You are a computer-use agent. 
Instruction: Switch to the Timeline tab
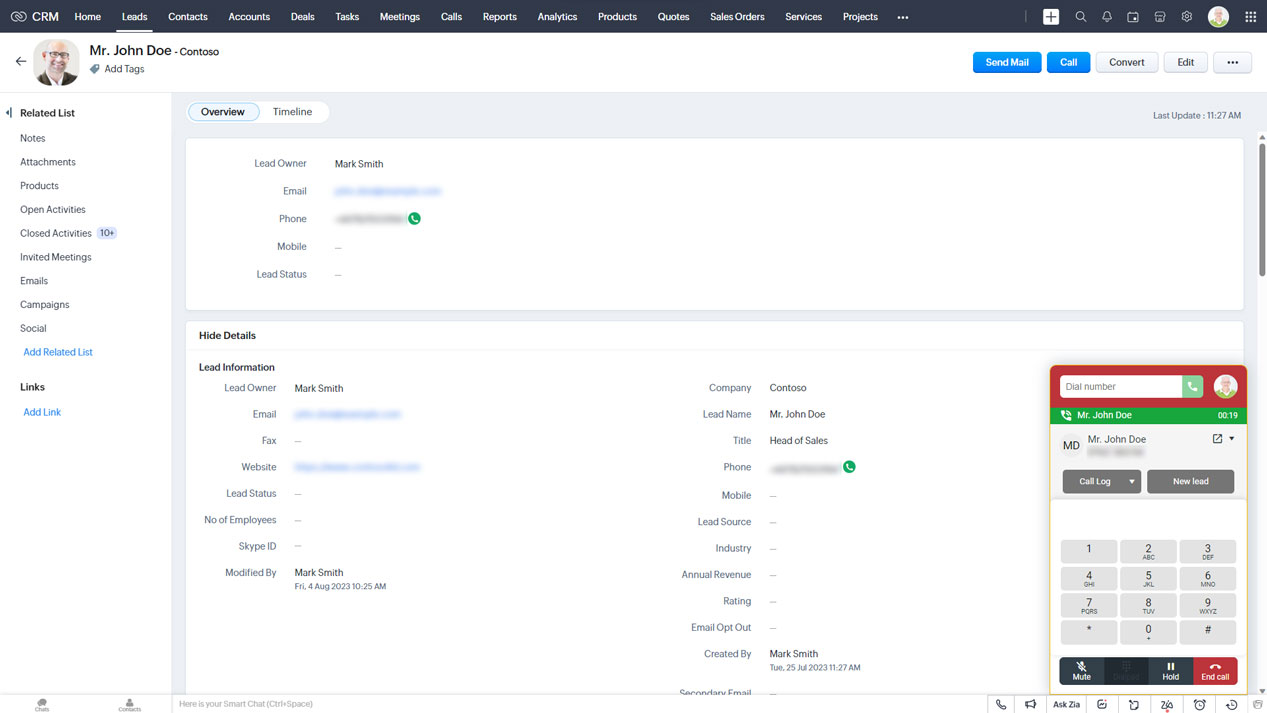pos(292,112)
